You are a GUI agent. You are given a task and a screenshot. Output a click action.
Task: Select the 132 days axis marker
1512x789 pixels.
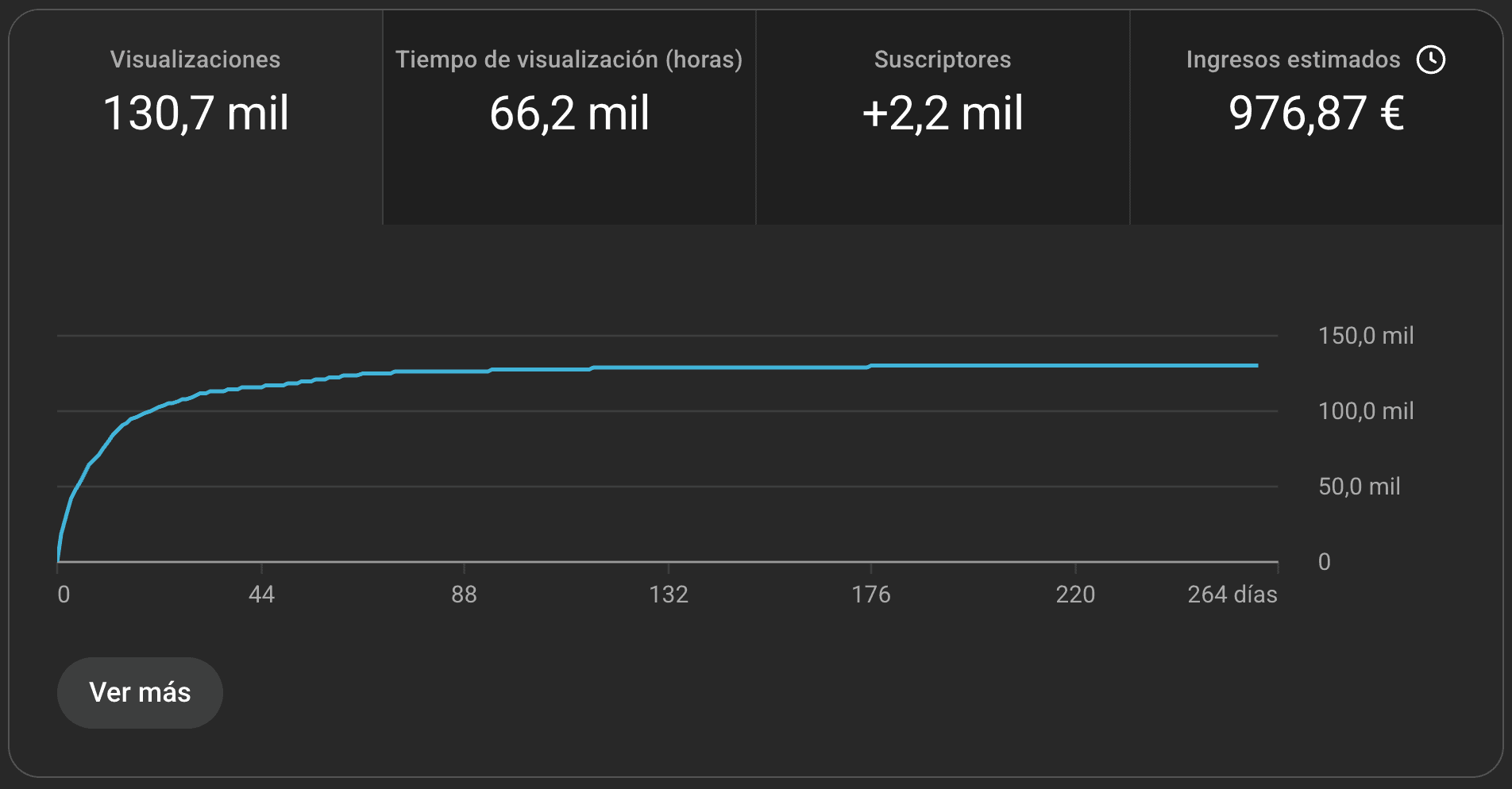669,595
